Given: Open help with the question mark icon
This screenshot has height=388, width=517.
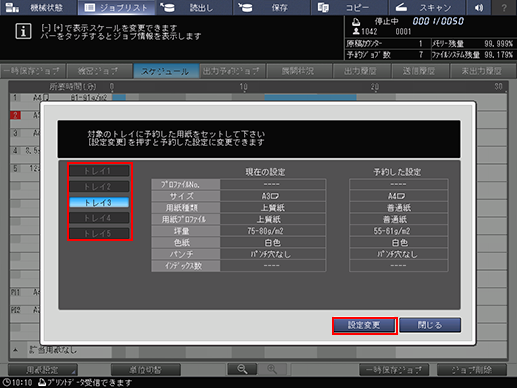Looking at the screenshot, I should (504, 7).
